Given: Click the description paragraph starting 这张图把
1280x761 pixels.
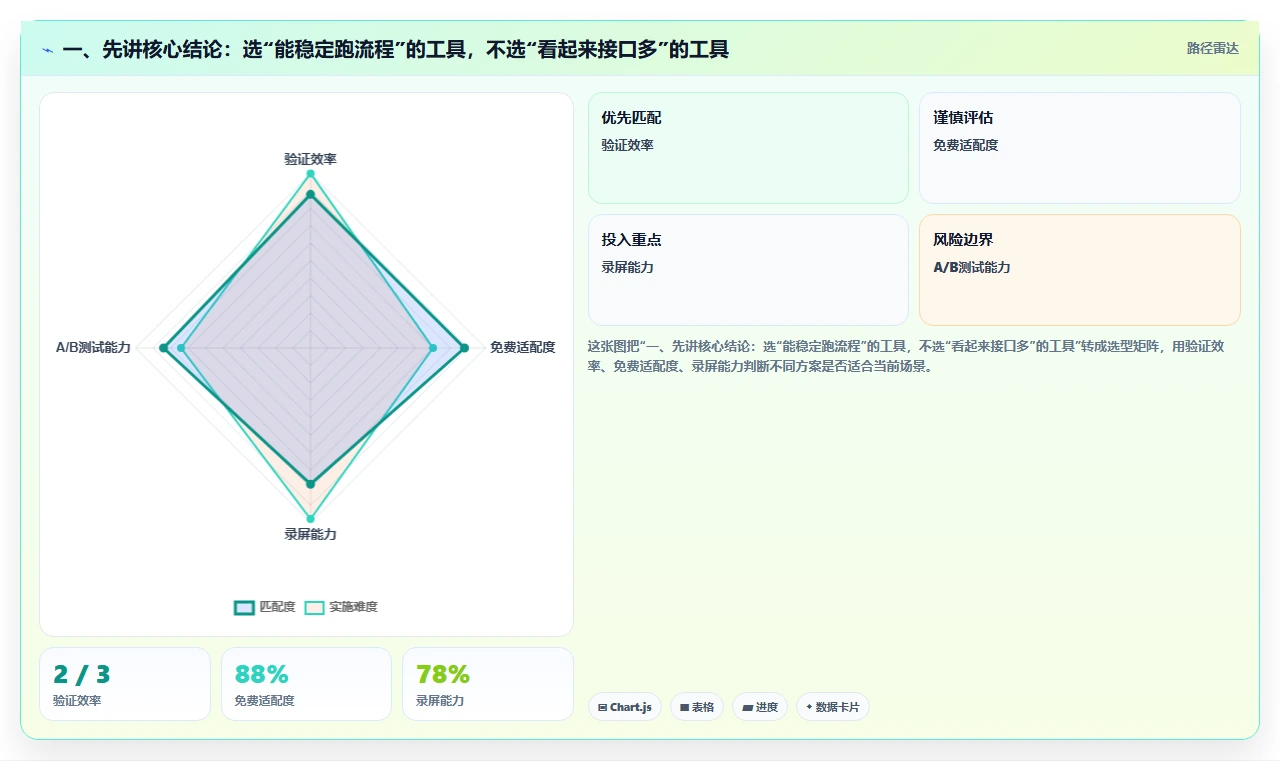Looking at the screenshot, I should [907, 356].
